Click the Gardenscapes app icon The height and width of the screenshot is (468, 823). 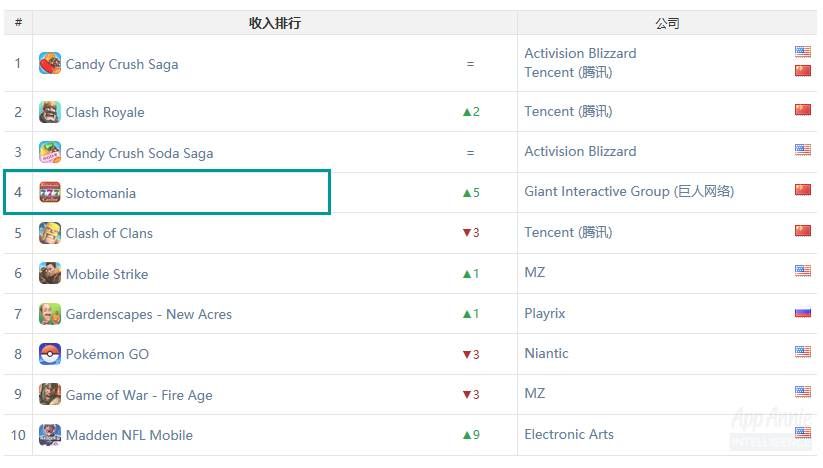(50, 314)
